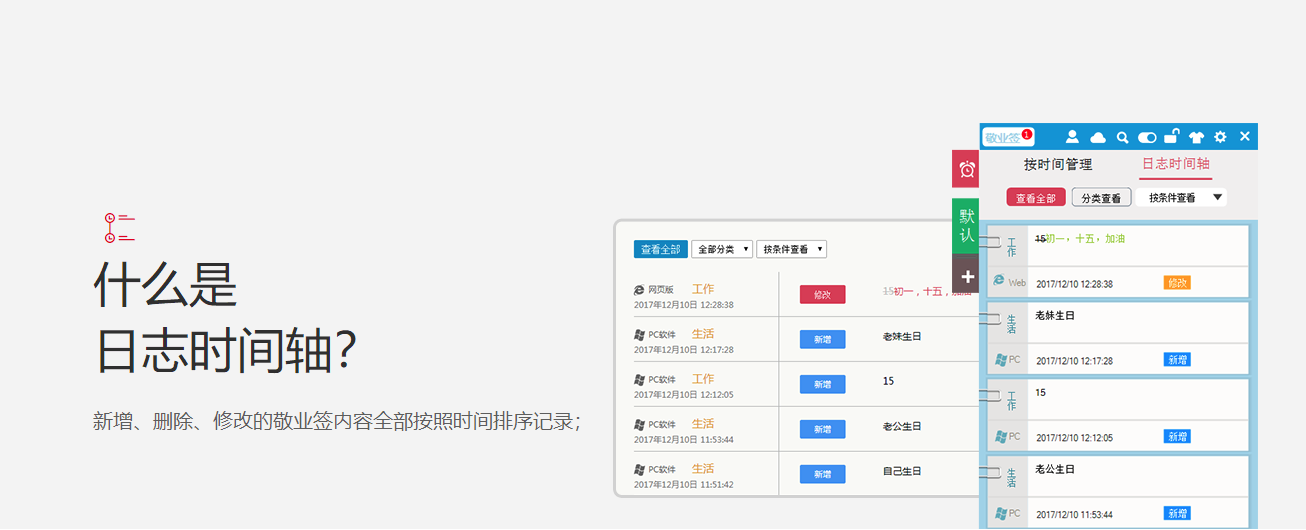1306x530 pixels.
Task: Select the green 默认 category tab
Action: (x=966, y=226)
